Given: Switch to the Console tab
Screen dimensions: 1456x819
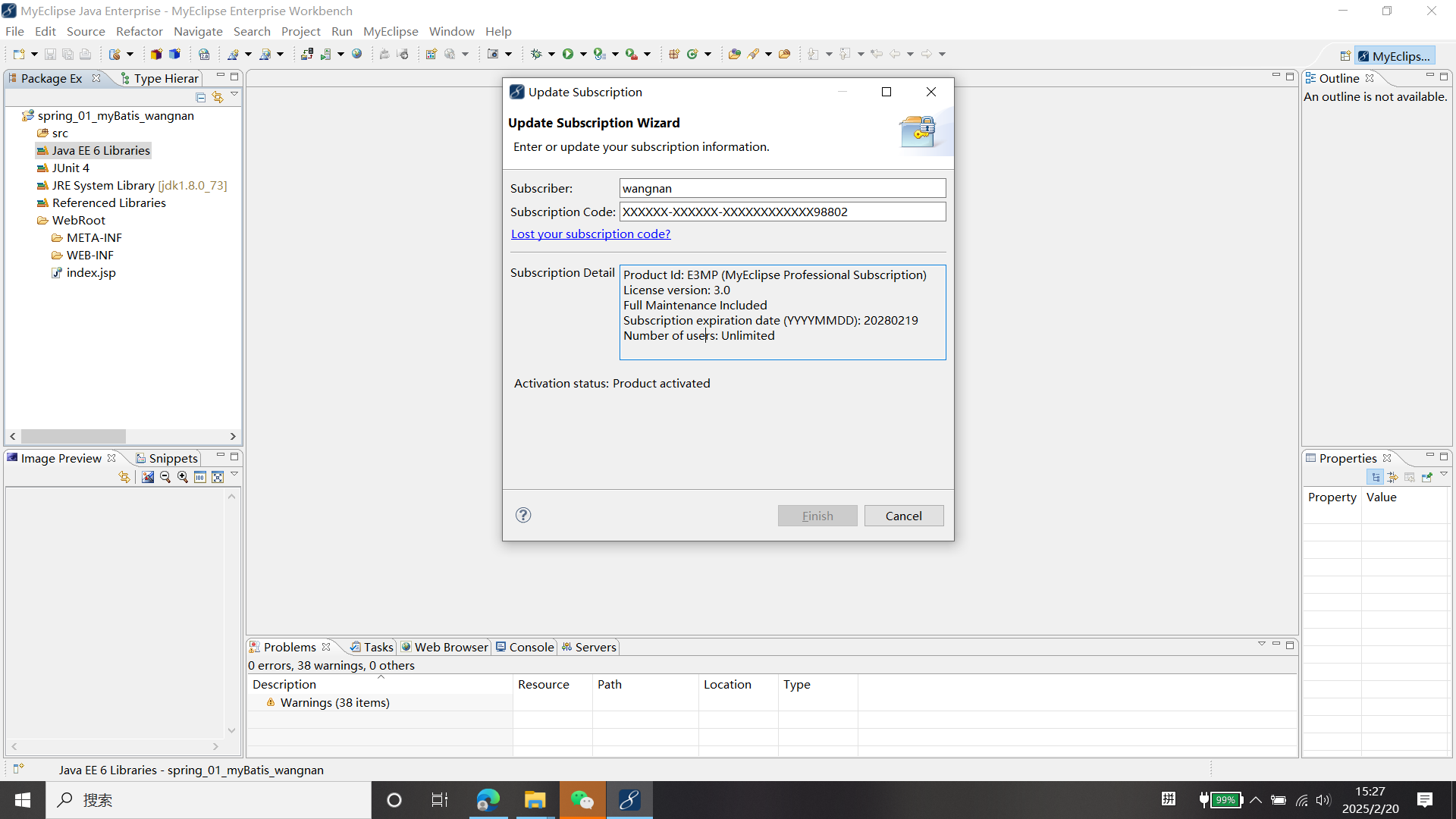Looking at the screenshot, I should 525,647.
